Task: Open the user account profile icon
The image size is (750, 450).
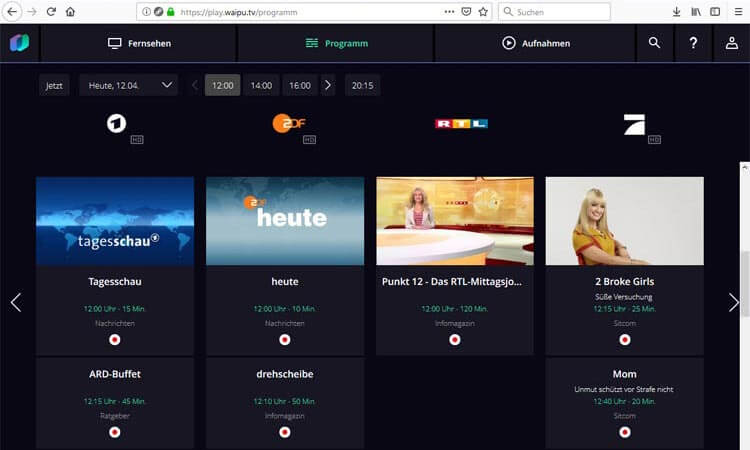Action: point(732,43)
